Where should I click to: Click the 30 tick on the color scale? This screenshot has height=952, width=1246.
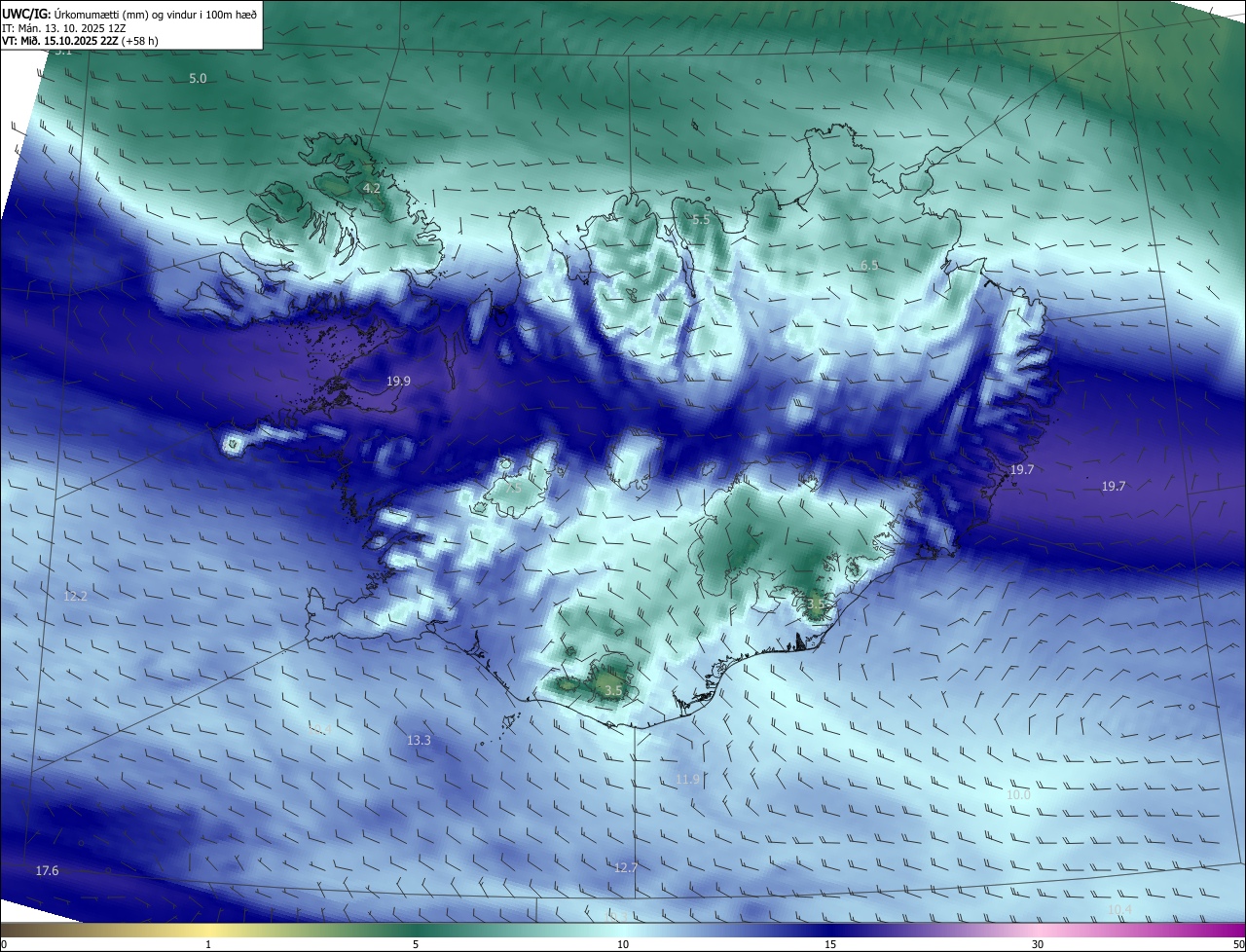tap(1038, 944)
